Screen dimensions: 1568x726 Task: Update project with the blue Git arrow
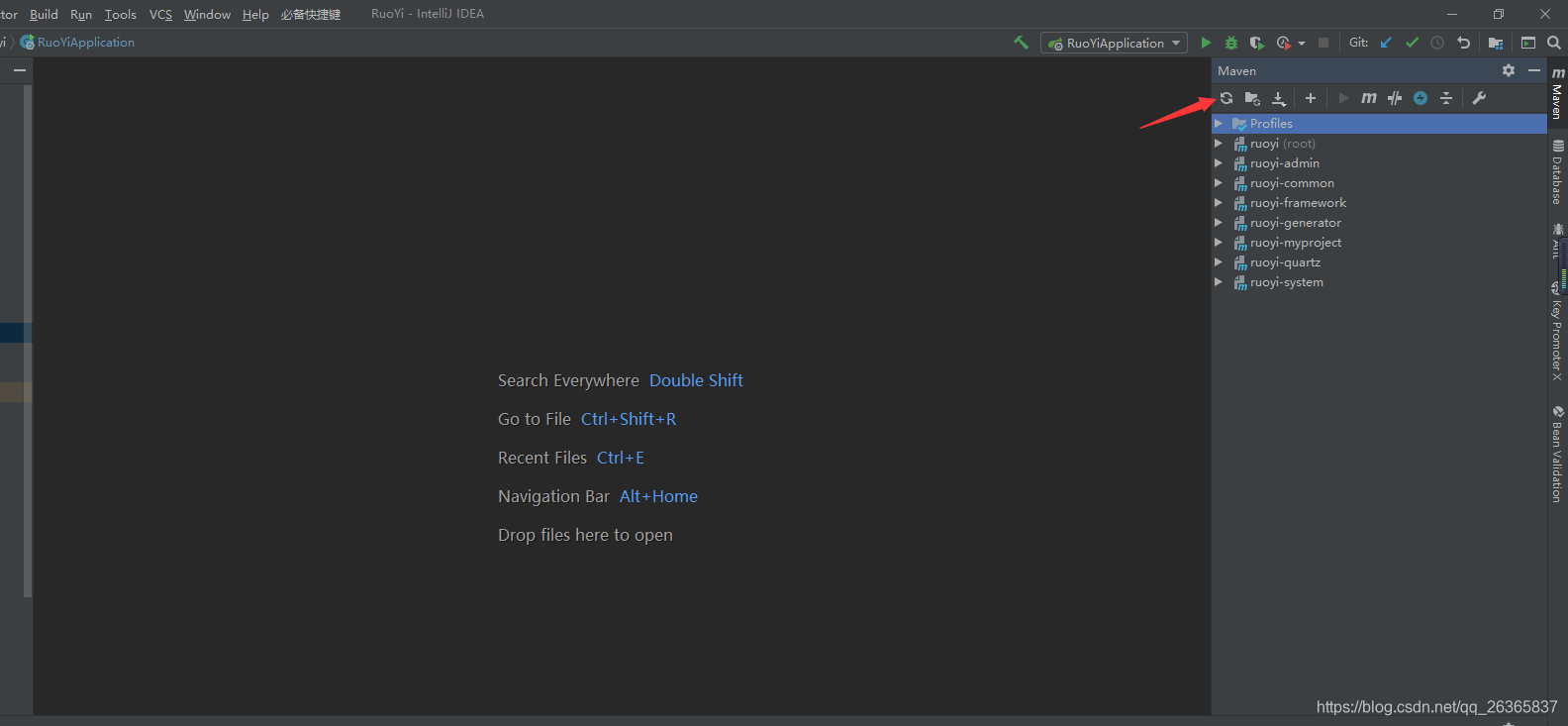(x=1386, y=43)
